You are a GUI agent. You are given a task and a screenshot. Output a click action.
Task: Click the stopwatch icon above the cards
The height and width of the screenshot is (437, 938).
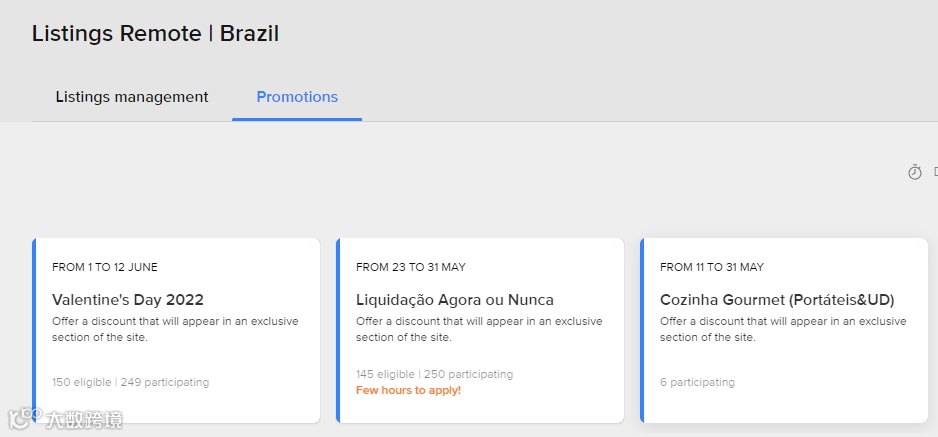tap(914, 172)
